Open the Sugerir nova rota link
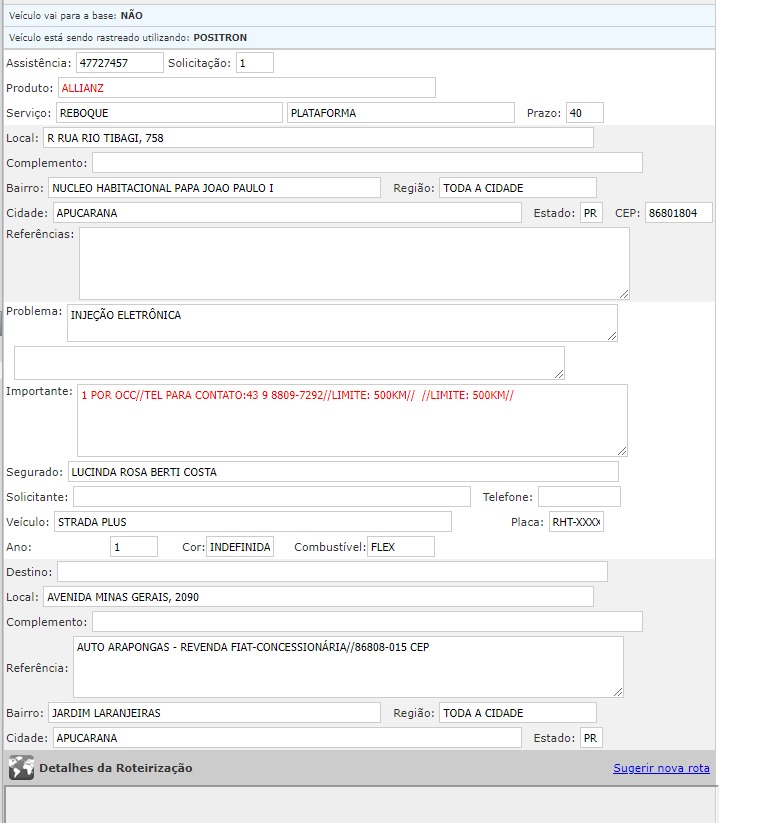This screenshot has width=782, height=823. tap(661, 768)
